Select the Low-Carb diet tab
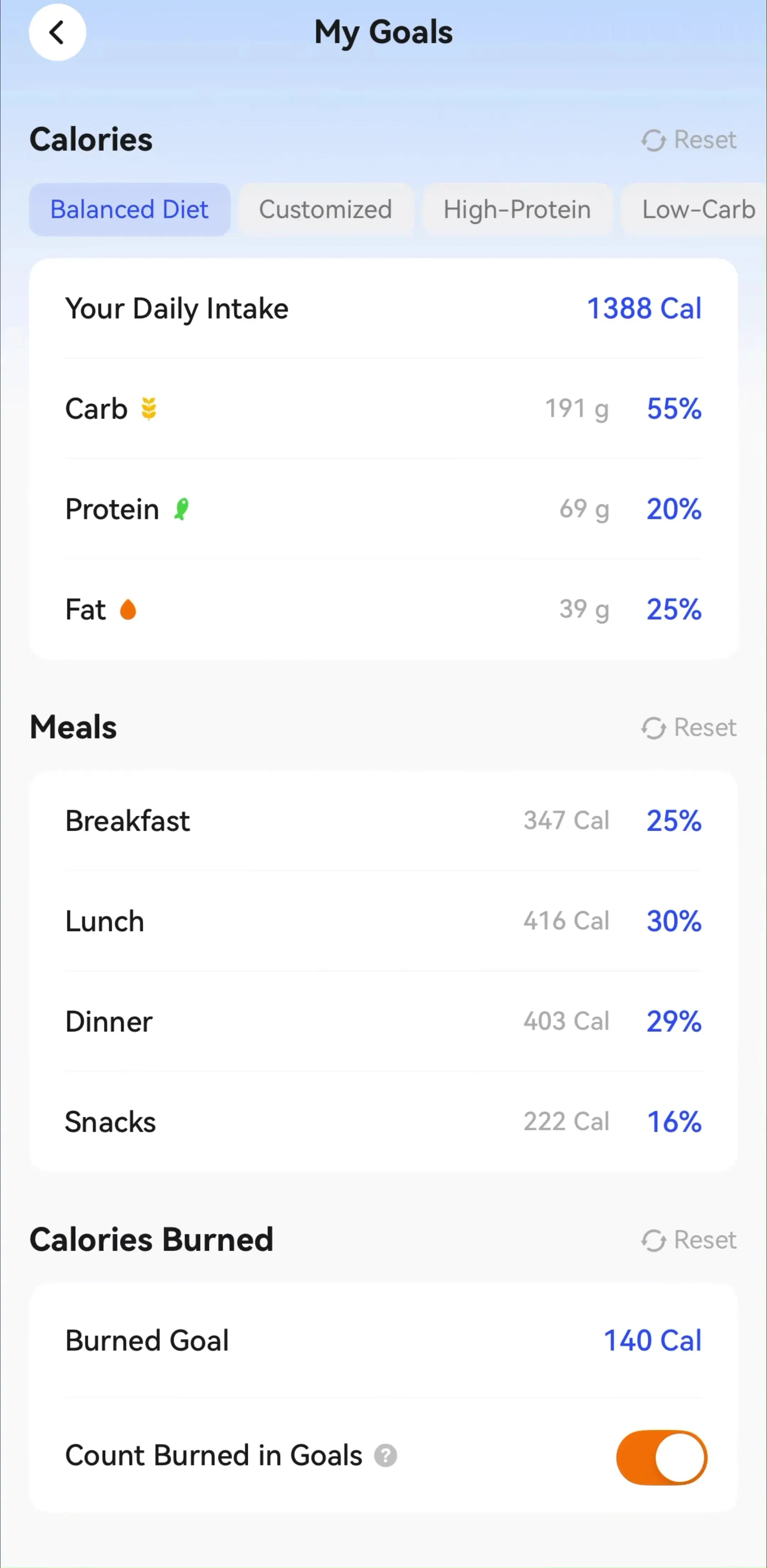This screenshot has width=767, height=1568. [698, 209]
